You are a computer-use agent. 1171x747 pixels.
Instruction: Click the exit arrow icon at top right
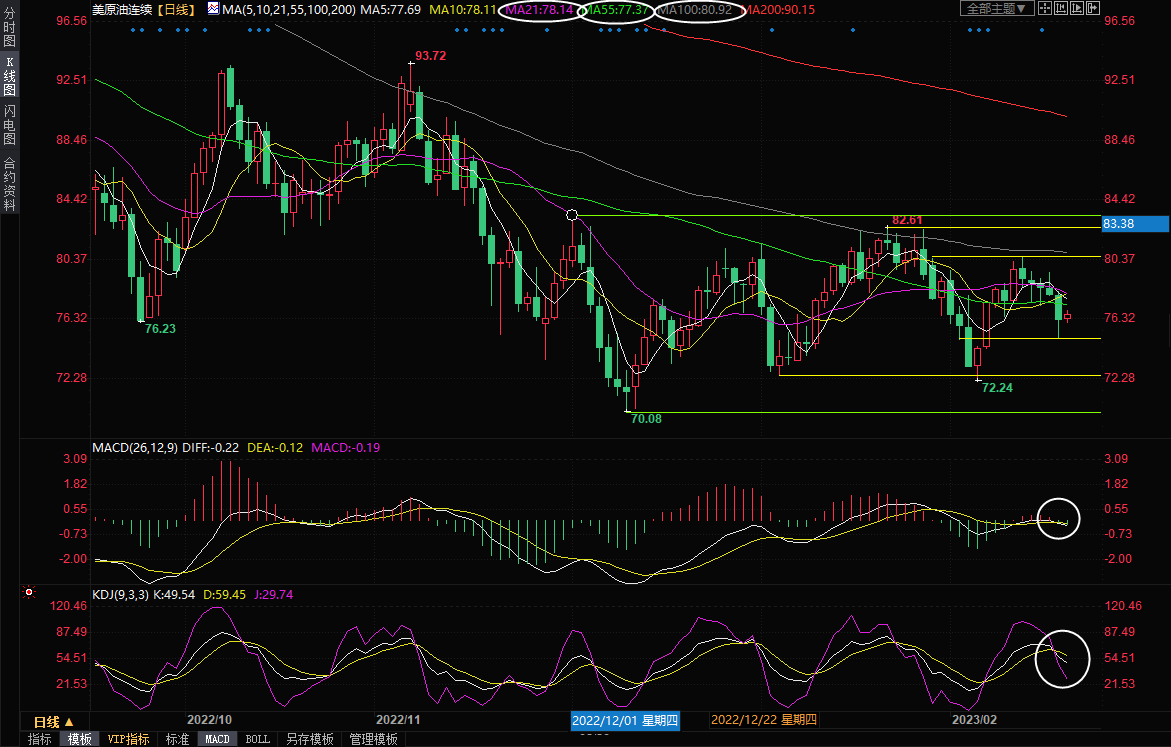(x=1093, y=8)
